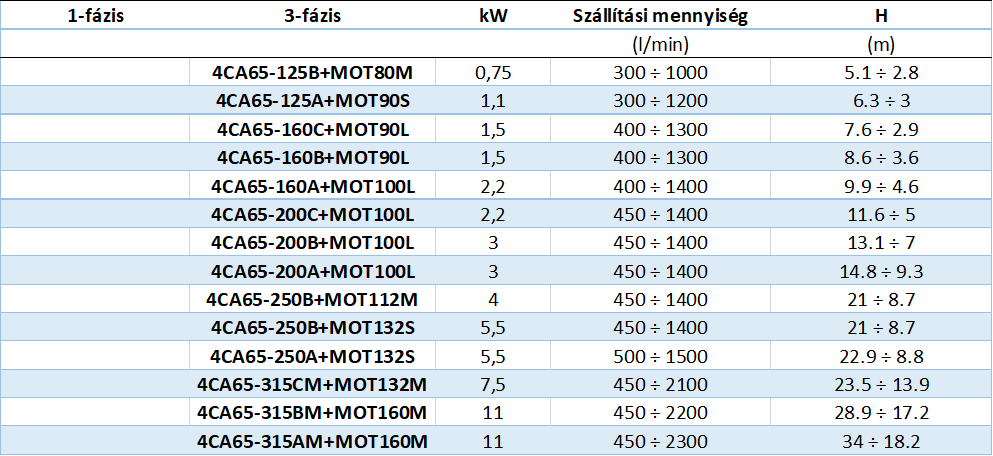Select the 4CA65-200C+MOT100L cell
The height and width of the screenshot is (456, 993).
coord(313,214)
